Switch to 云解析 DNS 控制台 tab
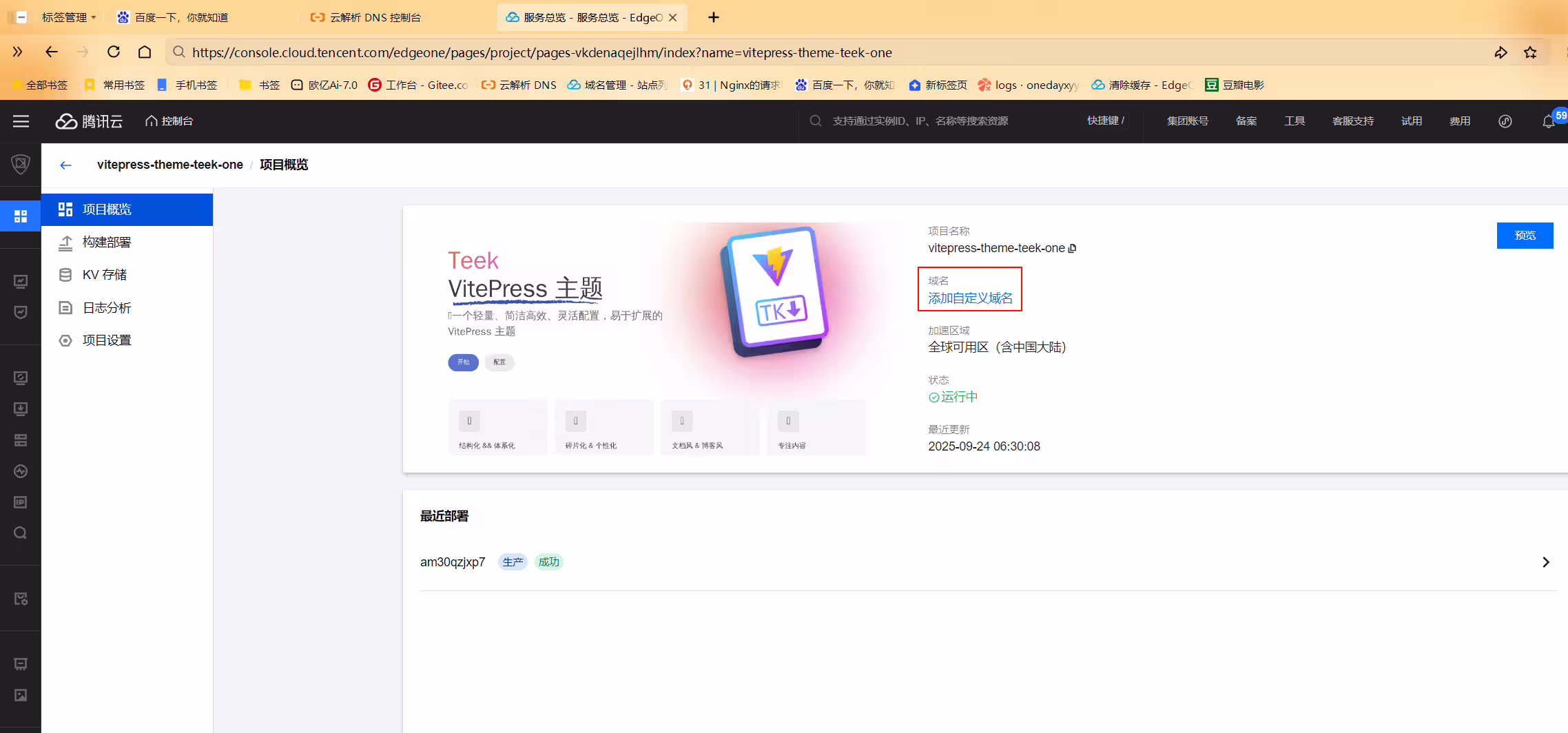 (x=396, y=17)
